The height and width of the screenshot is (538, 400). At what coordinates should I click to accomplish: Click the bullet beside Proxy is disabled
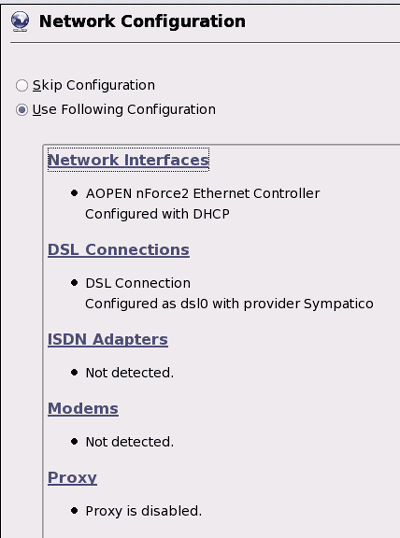pos(74,511)
